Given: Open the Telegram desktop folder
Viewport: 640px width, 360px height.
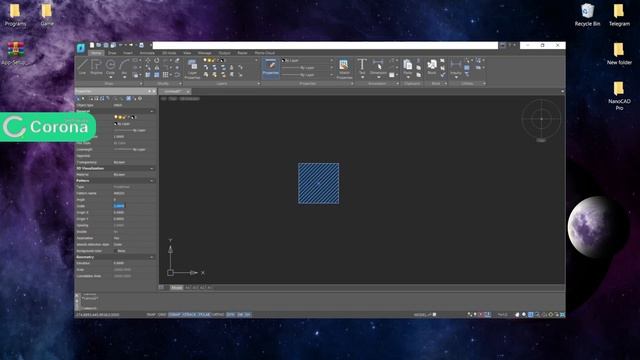Looking at the screenshot, I should click(x=619, y=16).
